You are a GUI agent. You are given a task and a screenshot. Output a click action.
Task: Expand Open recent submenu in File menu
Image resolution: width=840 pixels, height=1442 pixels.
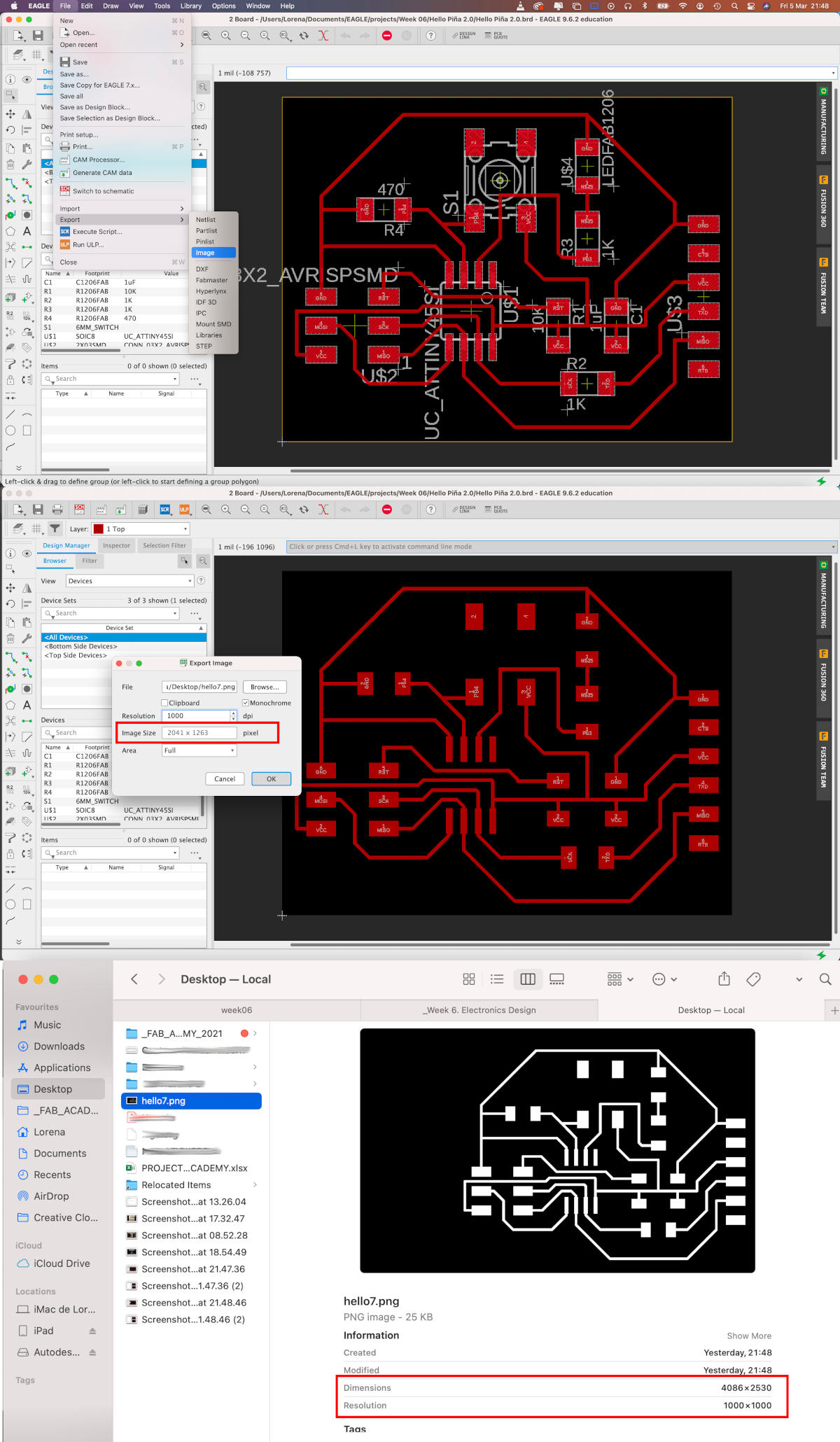[x=183, y=45]
